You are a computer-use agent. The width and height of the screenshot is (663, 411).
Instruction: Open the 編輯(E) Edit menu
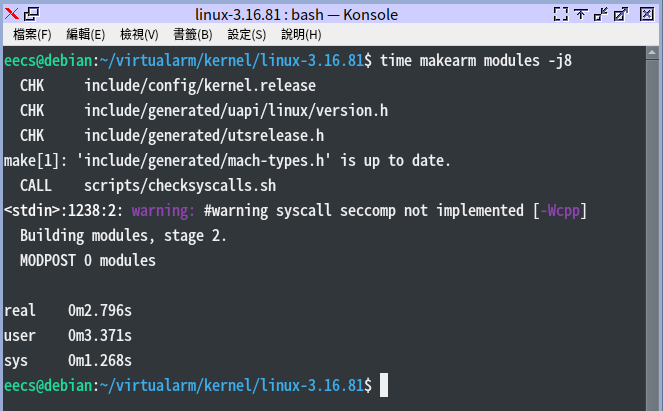[86, 34]
